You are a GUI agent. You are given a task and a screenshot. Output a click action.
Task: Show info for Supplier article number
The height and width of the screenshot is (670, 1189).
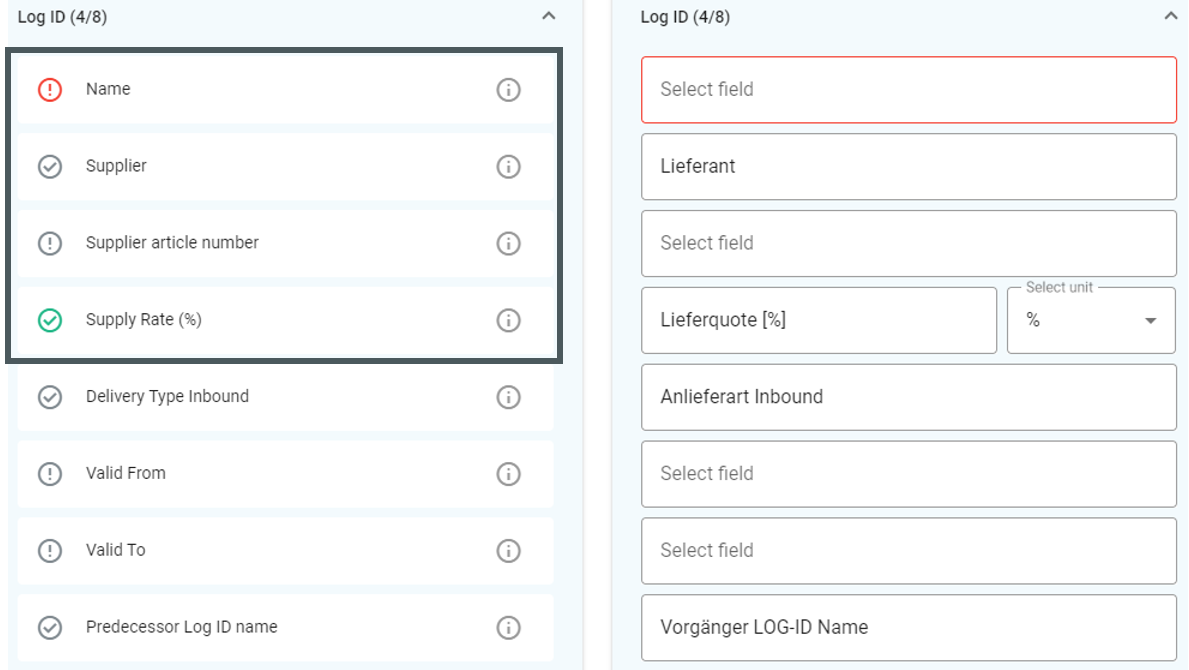(508, 243)
